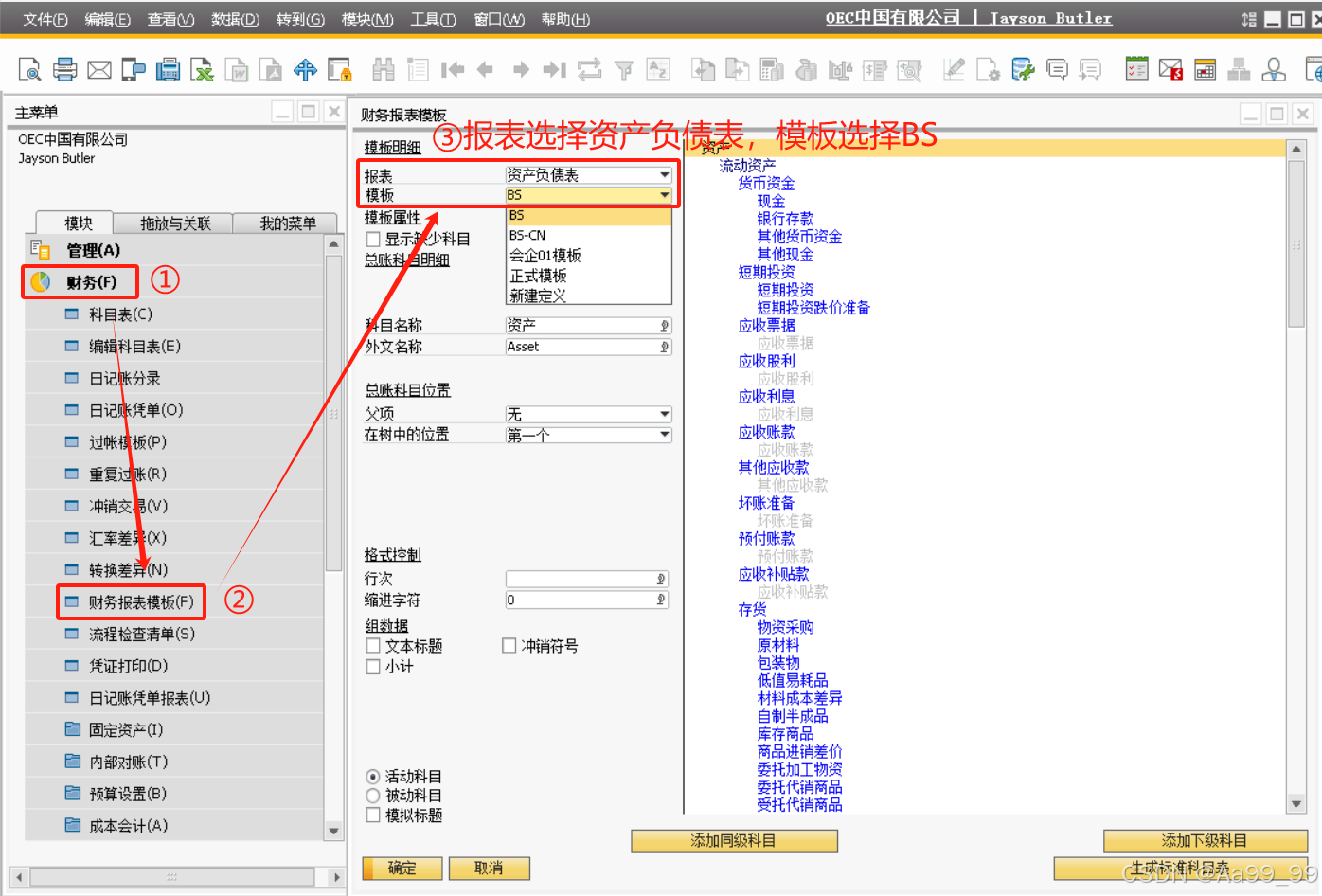The height and width of the screenshot is (896, 1322).
Task: Open the 父项 dropdown
Action: [x=588, y=415]
